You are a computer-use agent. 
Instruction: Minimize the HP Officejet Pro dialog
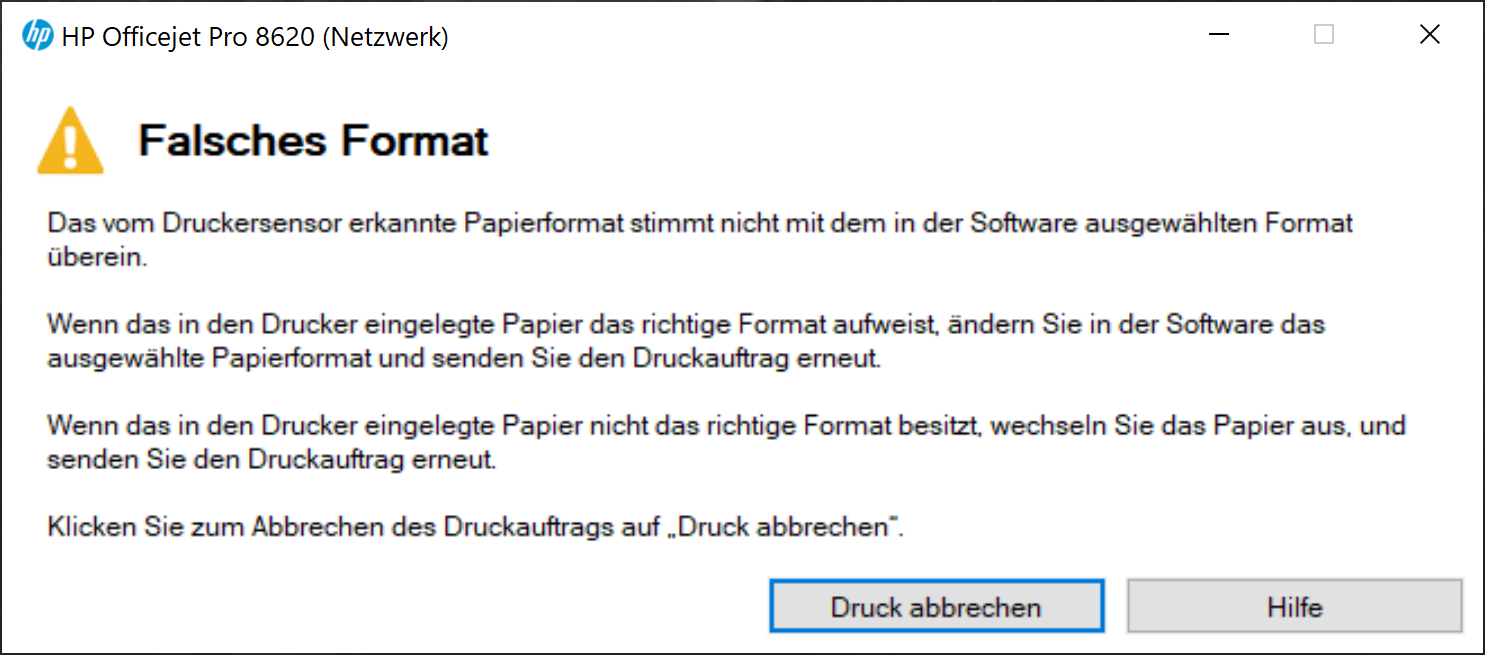(1218, 35)
